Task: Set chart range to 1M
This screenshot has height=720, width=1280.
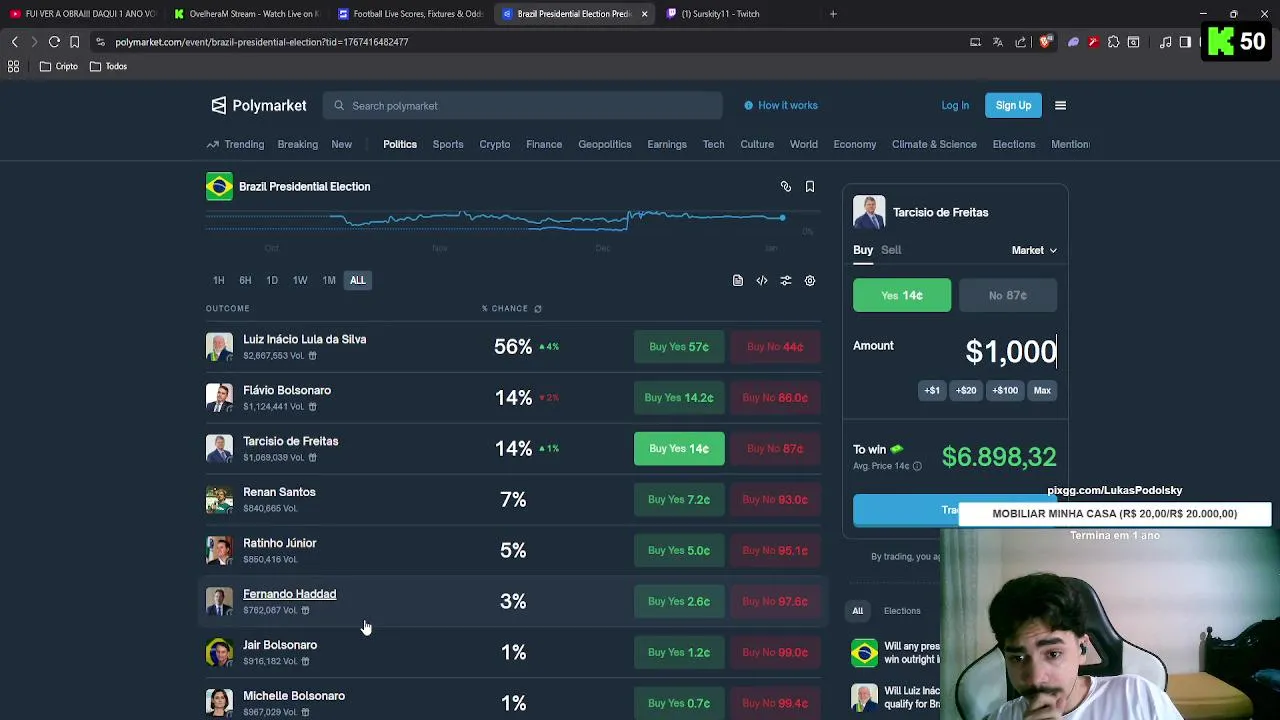Action: coord(329,281)
